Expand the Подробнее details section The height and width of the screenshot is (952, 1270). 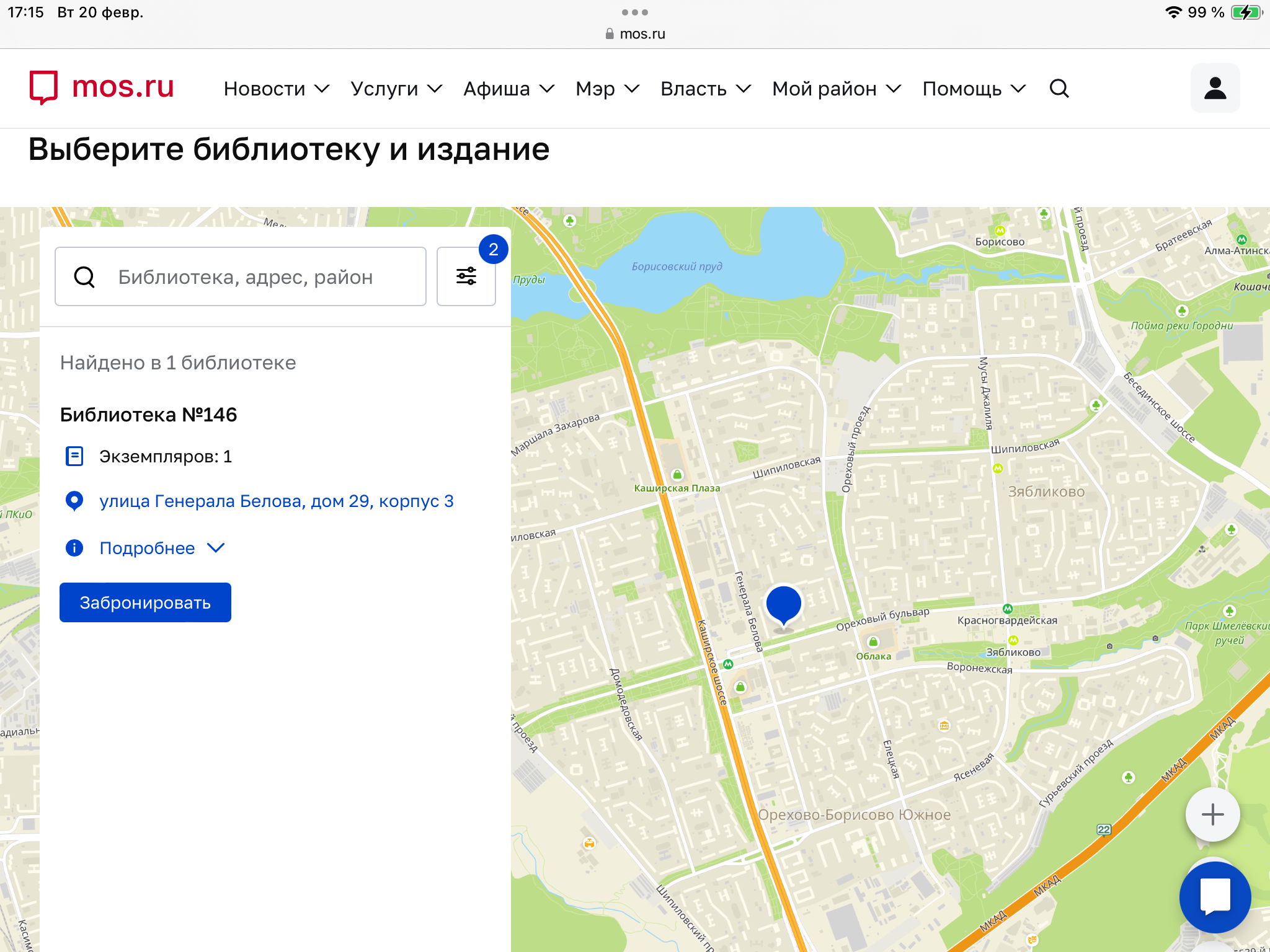coord(162,548)
